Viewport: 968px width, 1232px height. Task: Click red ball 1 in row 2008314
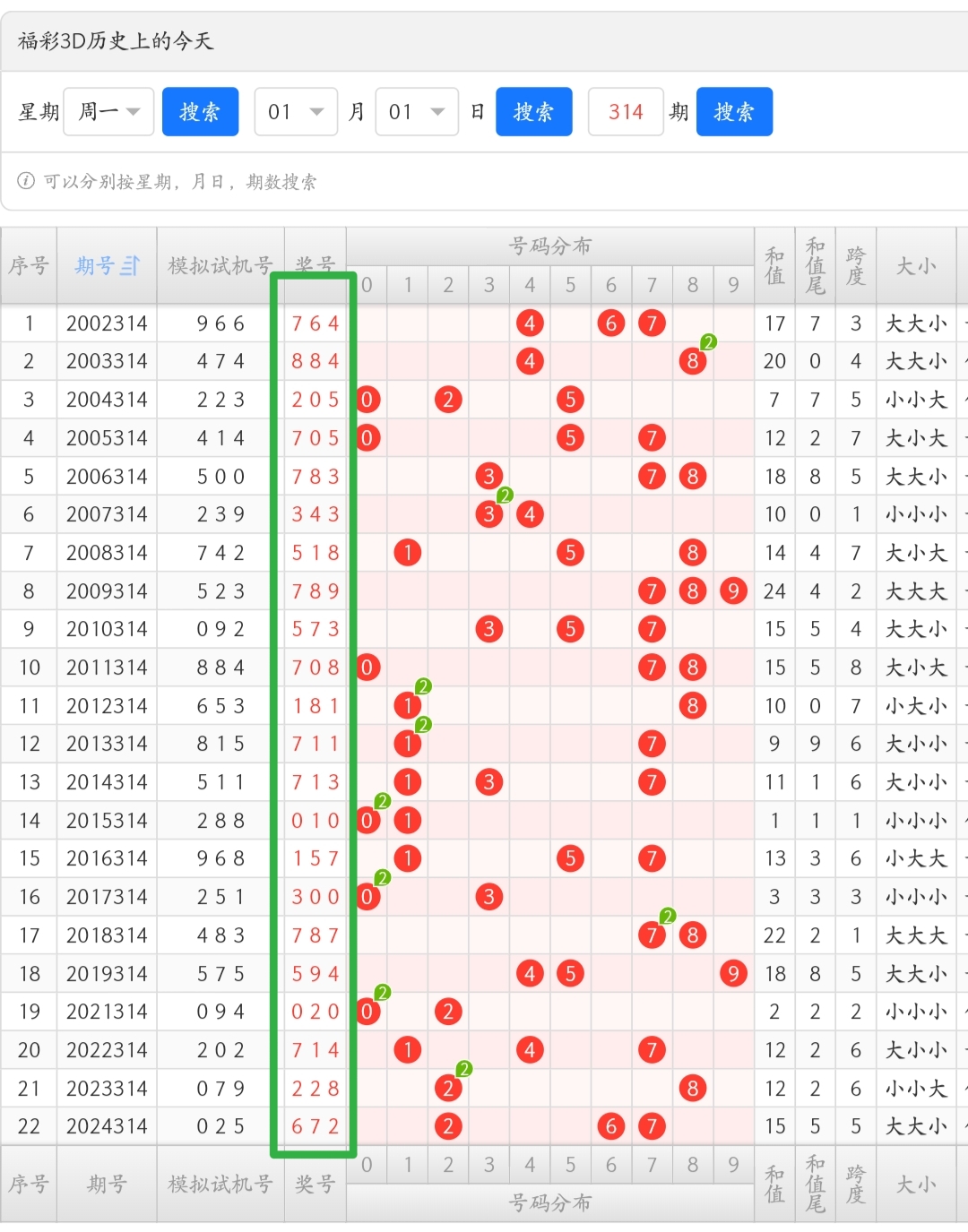[x=408, y=553]
